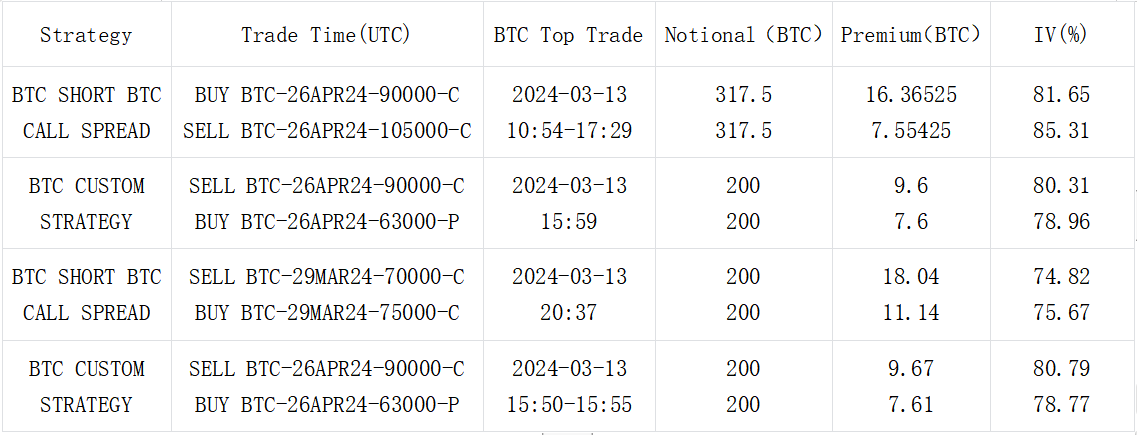Click the BTC Top Trade header
Image resolution: width=1137 pixels, height=435 pixels.
568,35
